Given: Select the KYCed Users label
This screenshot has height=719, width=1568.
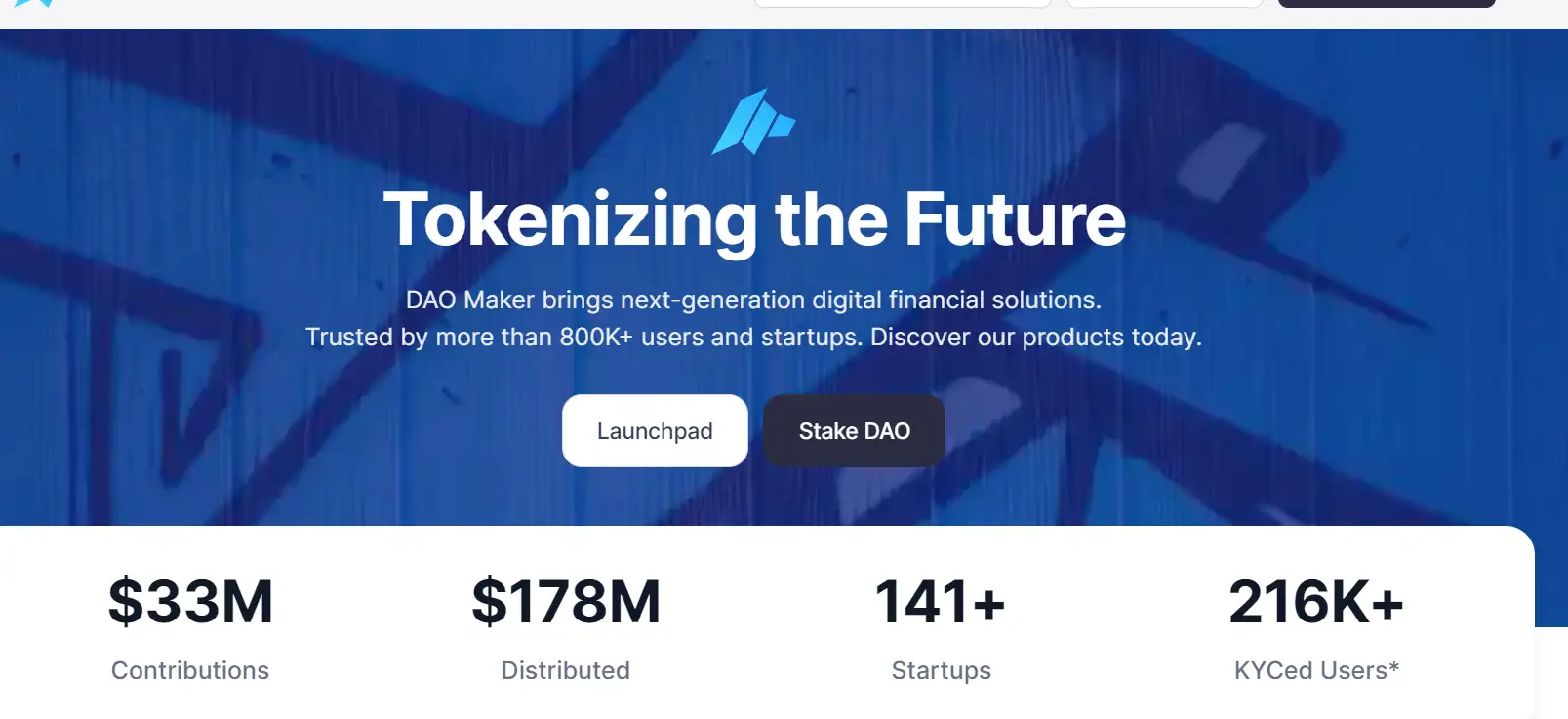Looking at the screenshot, I should pyautogui.click(x=1310, y=670).
